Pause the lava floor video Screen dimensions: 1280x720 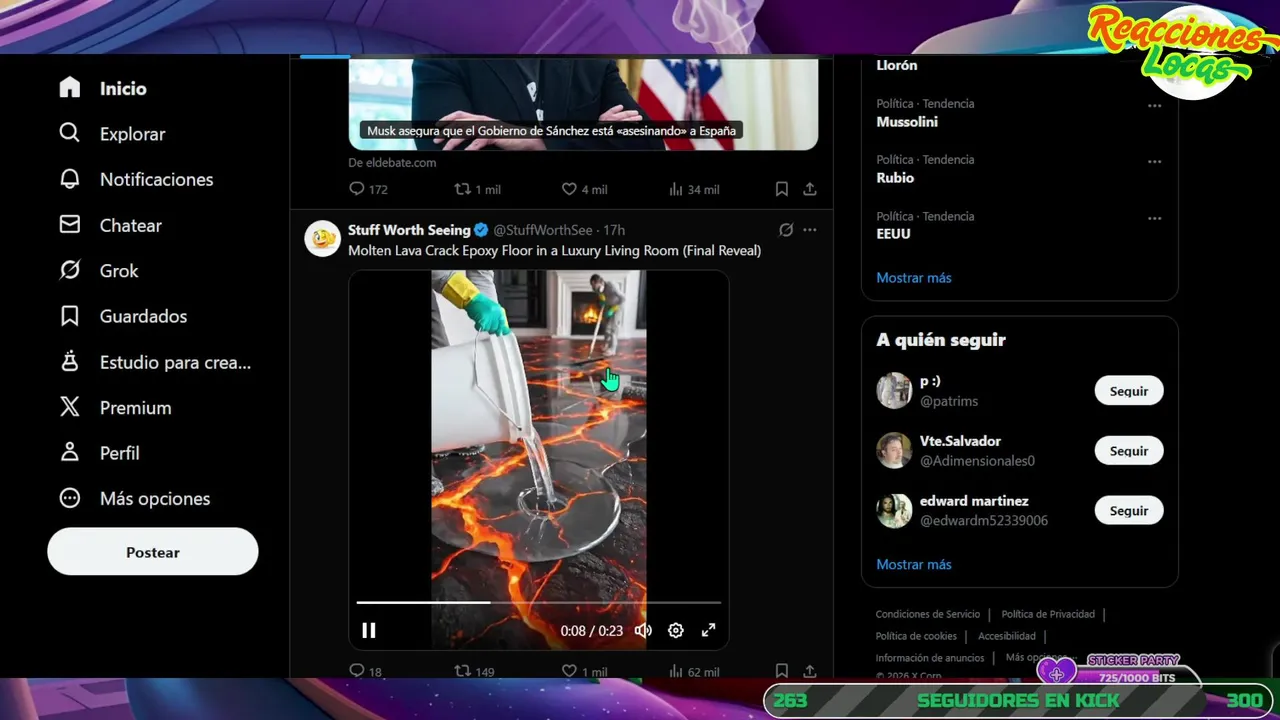coord(369,630)
